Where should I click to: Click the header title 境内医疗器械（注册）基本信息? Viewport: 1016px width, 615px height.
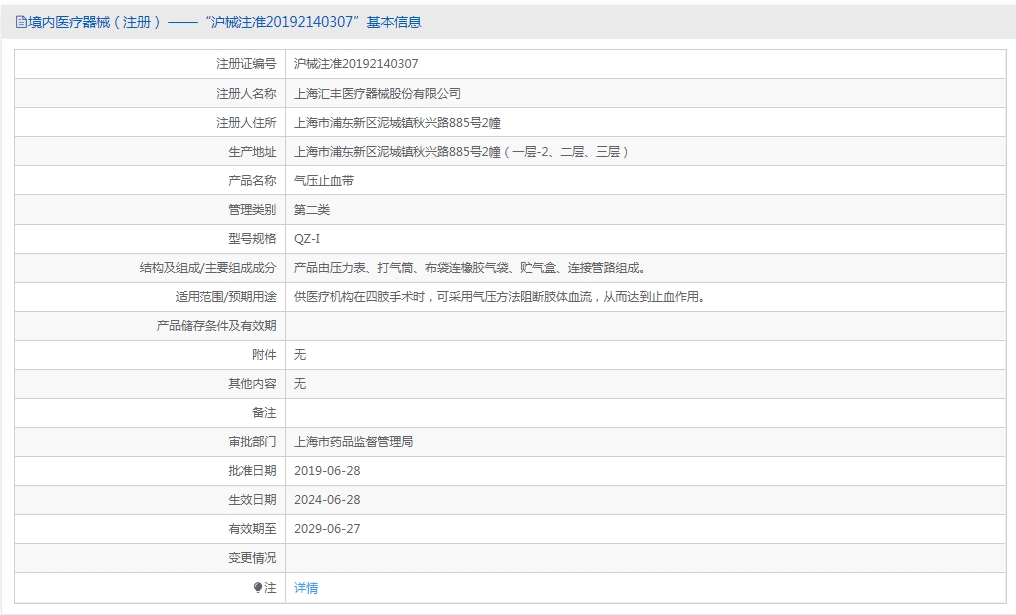pos(224,23)
